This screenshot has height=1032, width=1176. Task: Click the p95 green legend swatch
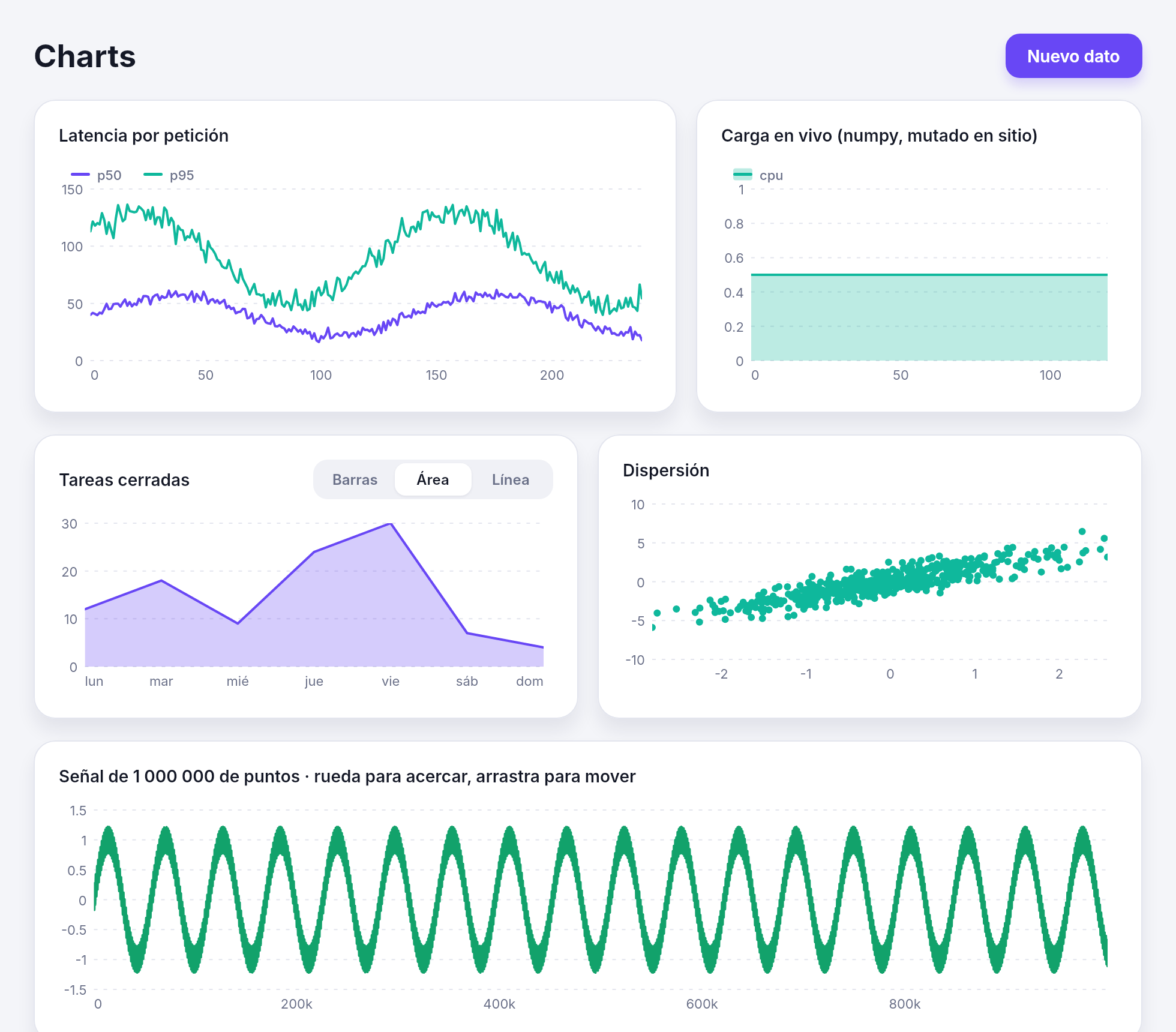(x=153, y=175)
